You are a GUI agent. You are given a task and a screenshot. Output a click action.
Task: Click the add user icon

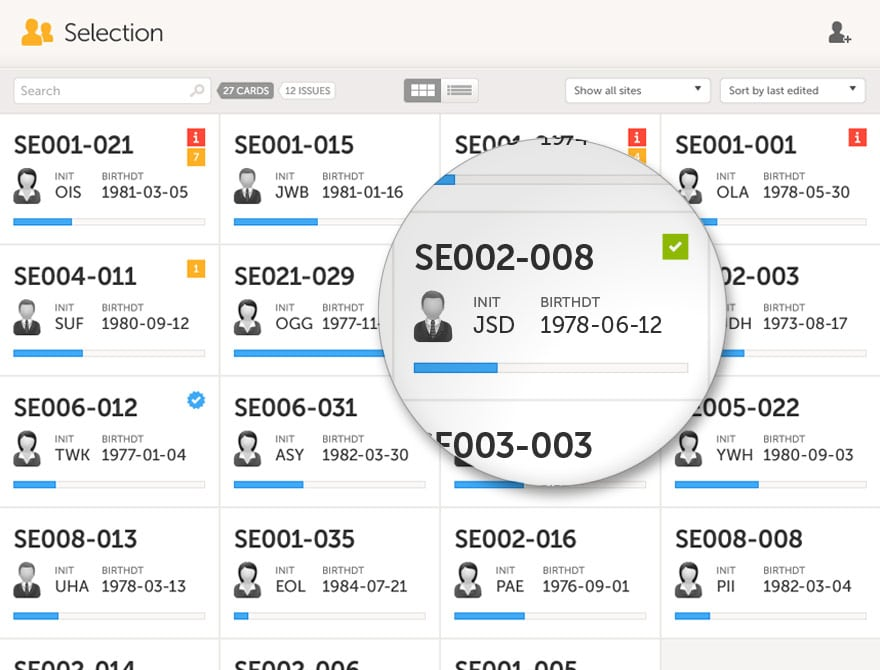[840, 33]
